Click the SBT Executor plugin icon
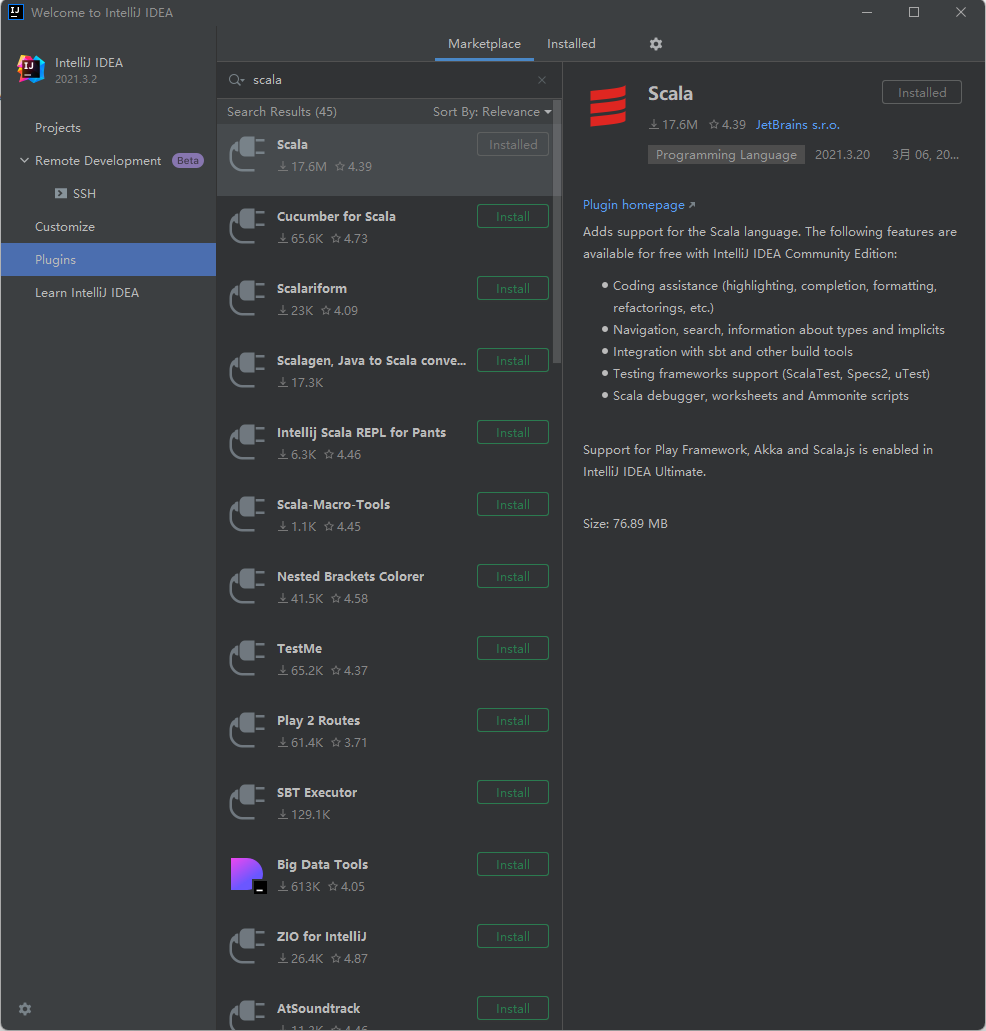Image resolution: width=986 pixels, height=1031 pixels. pos(247,802)
